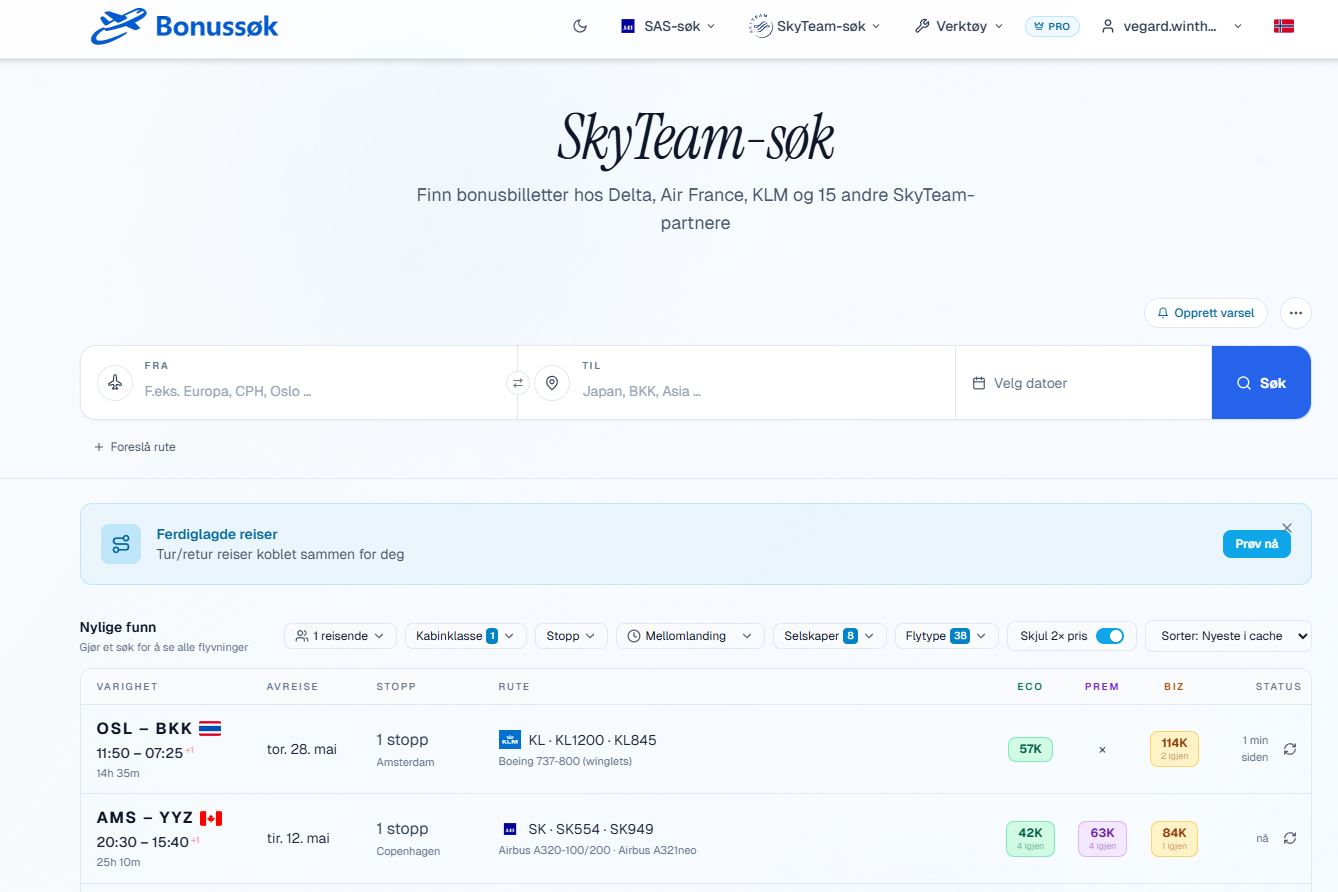Click the AVREISE column header
This screenshot has height=892, width=1338.
pos(292,686)
